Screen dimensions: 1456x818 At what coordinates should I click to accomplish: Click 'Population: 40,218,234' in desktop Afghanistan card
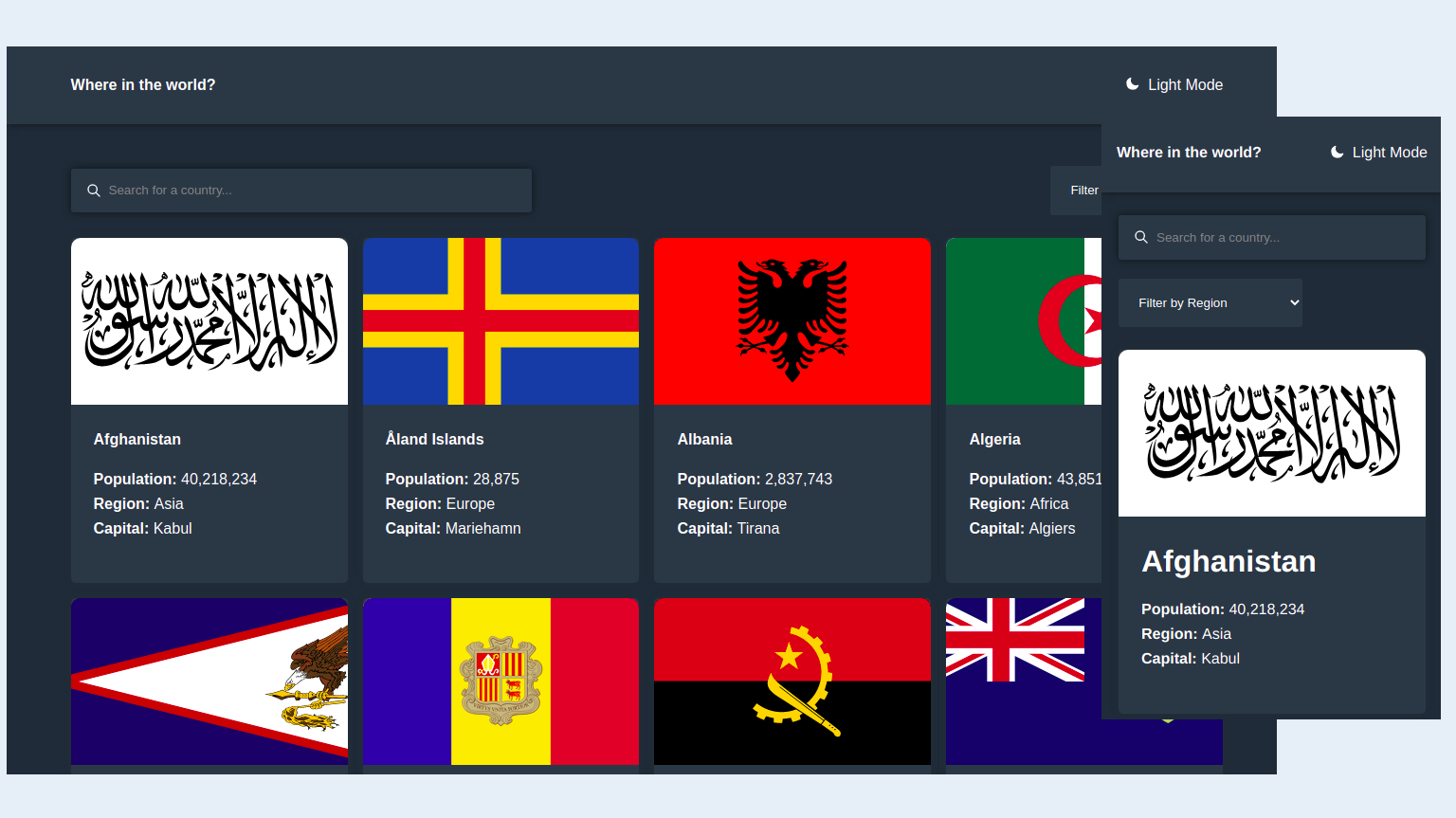(175, 480)
